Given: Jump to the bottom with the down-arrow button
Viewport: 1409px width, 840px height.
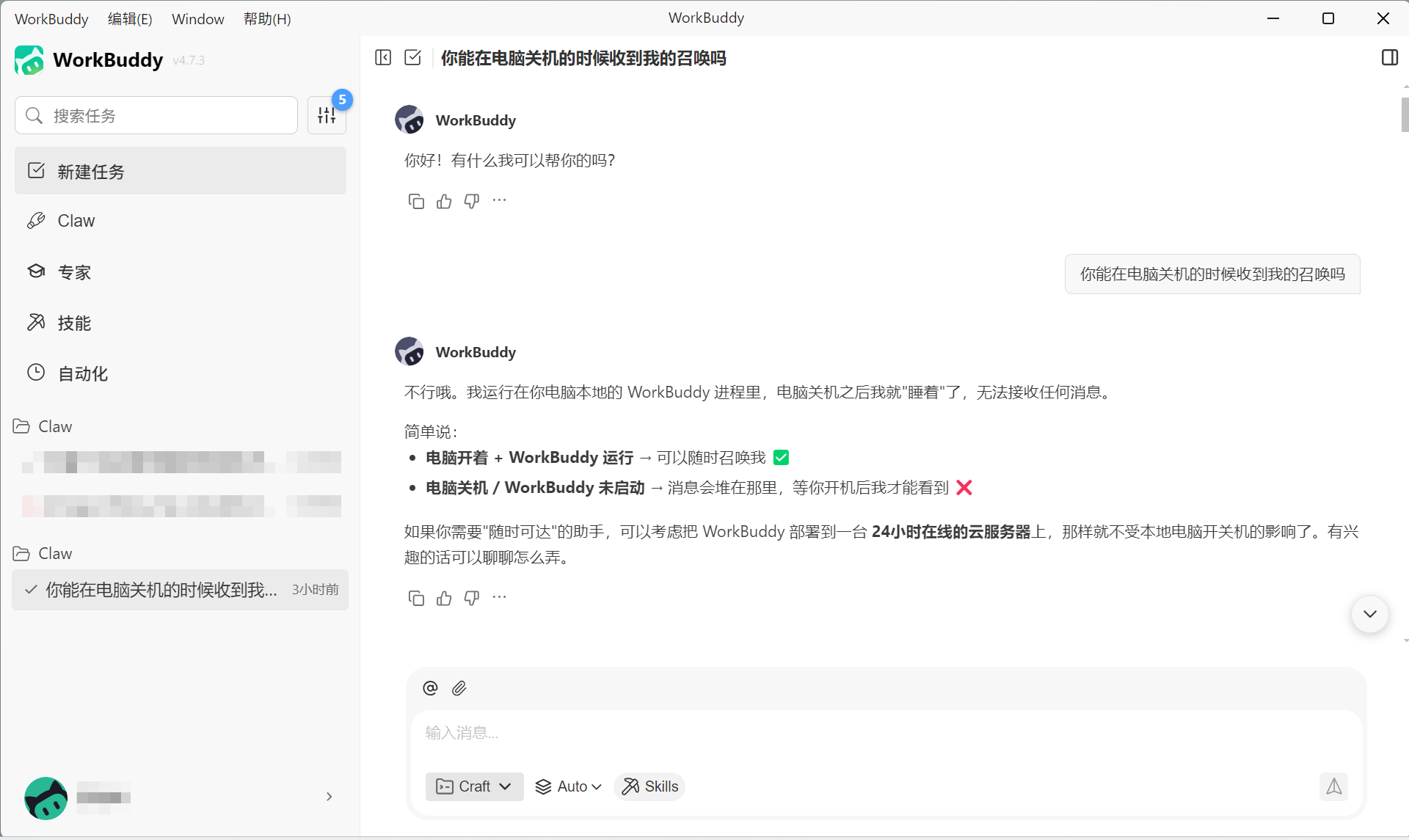Looking at the screenshot, I should coord(1369,614).
